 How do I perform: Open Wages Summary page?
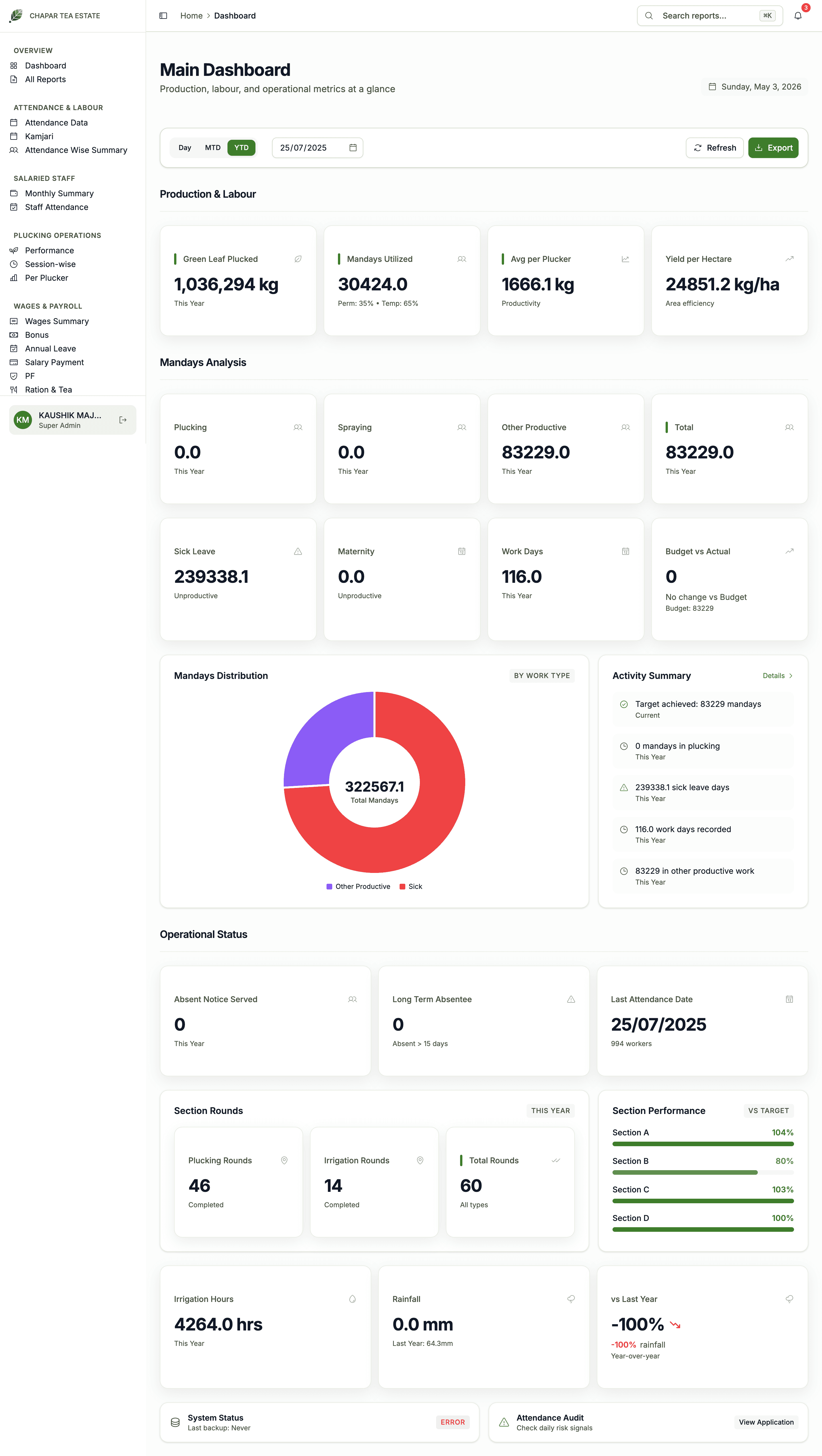point(57,321)
